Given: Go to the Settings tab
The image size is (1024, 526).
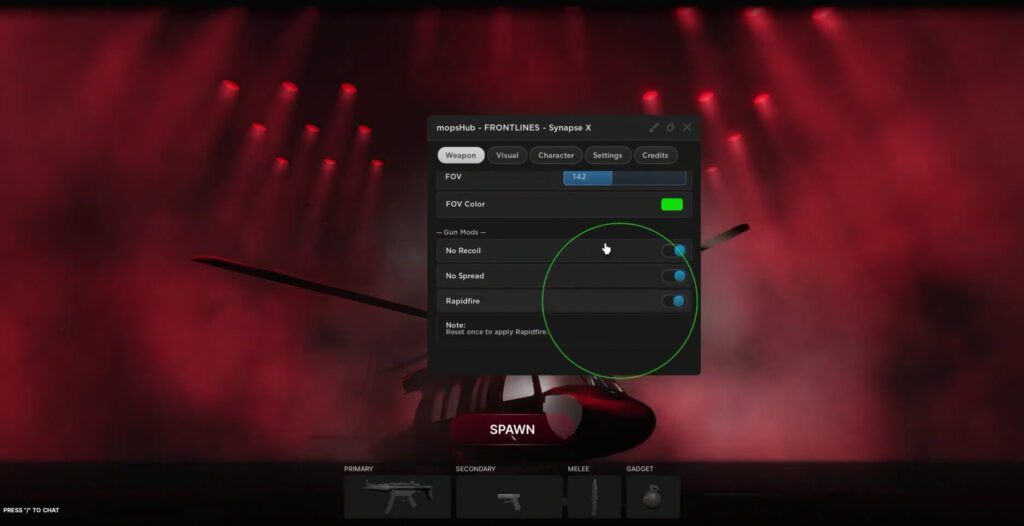Looking at the screenshot, I should [x=607, y=156].
